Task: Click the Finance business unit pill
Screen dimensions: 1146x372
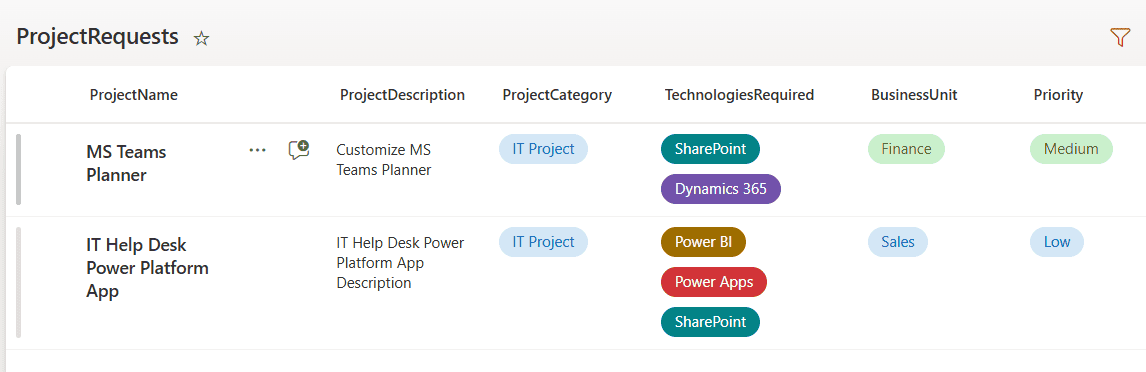Action: pos(906,149)
